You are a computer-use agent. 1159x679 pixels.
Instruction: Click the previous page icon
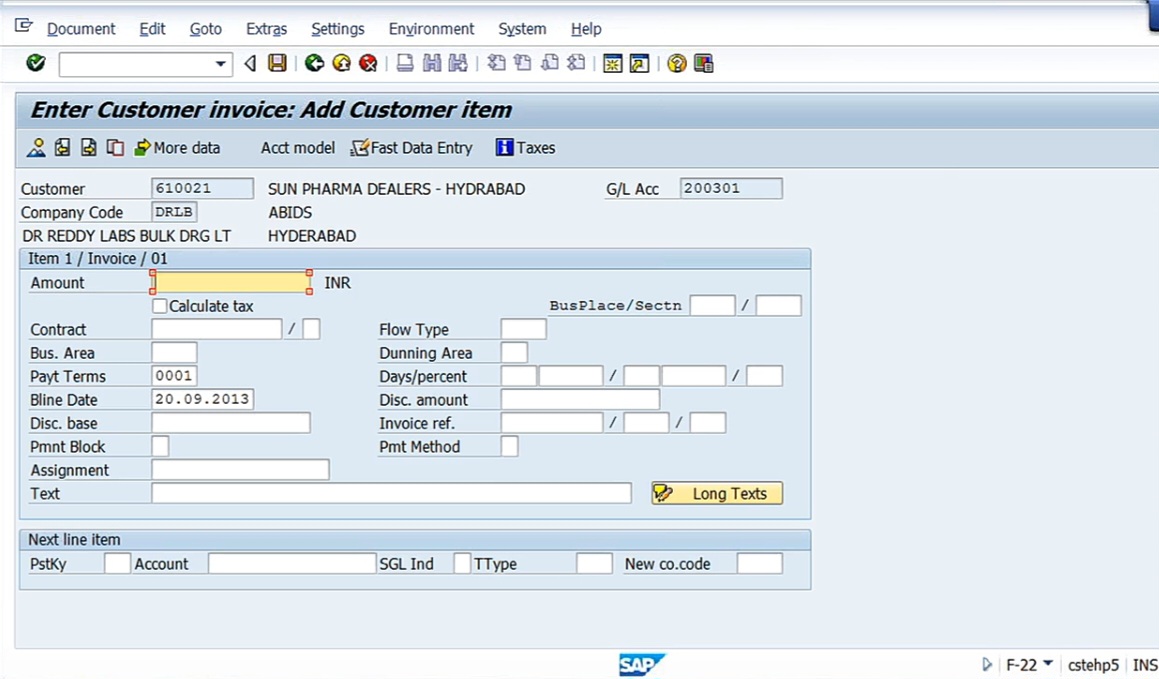point(523,64)
